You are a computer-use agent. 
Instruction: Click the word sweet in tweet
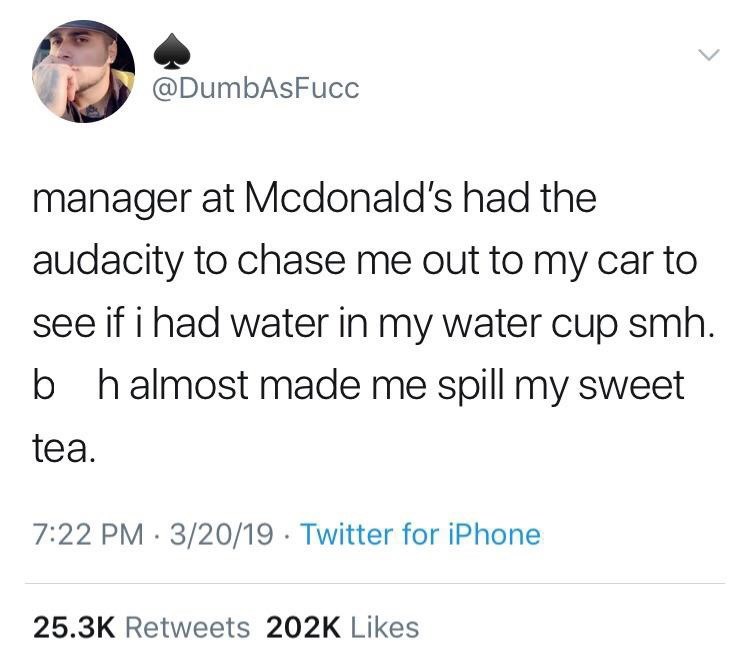tap(631, 387)
